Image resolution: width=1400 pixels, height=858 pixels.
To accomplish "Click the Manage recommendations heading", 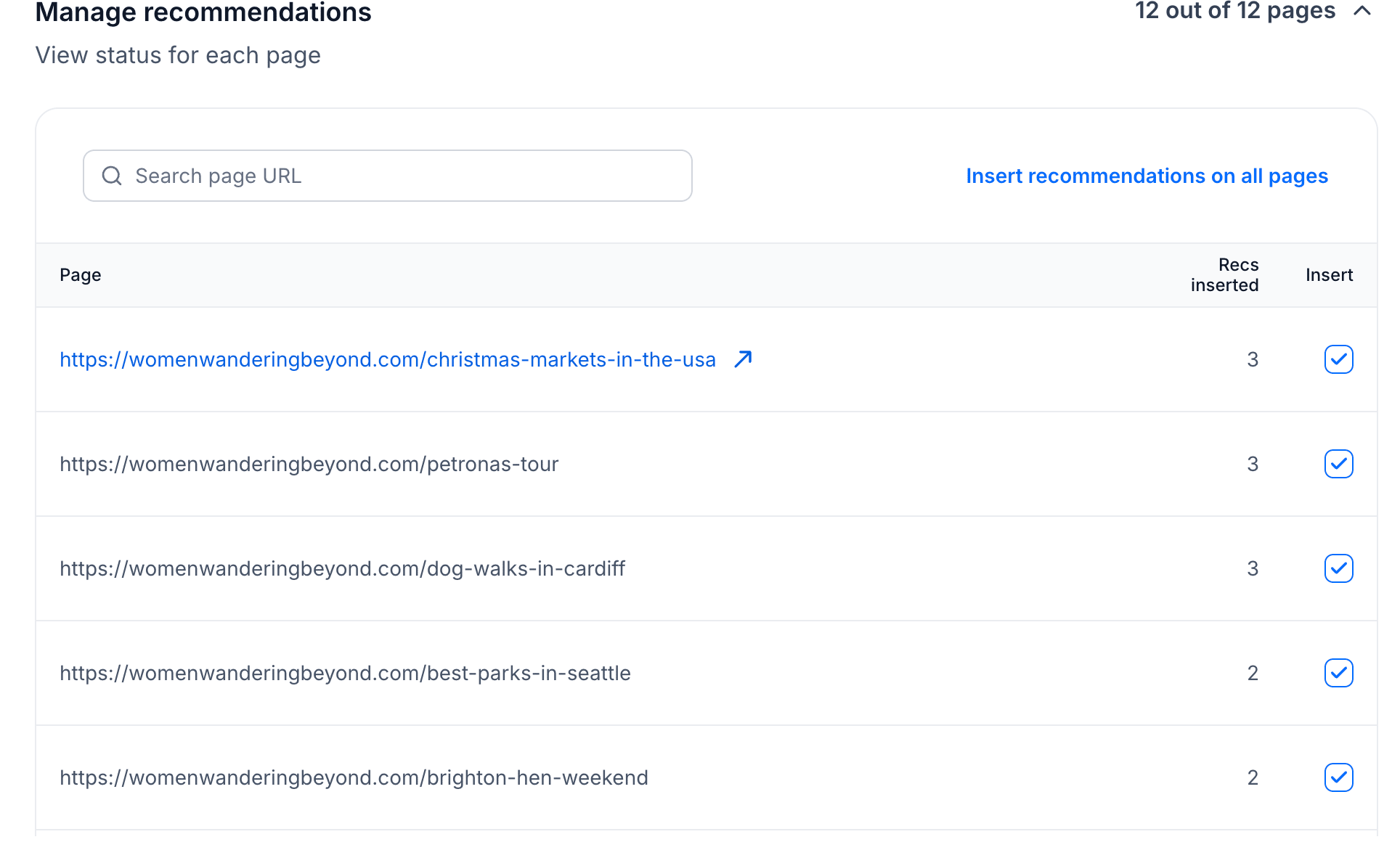I will tap(203, 12).
